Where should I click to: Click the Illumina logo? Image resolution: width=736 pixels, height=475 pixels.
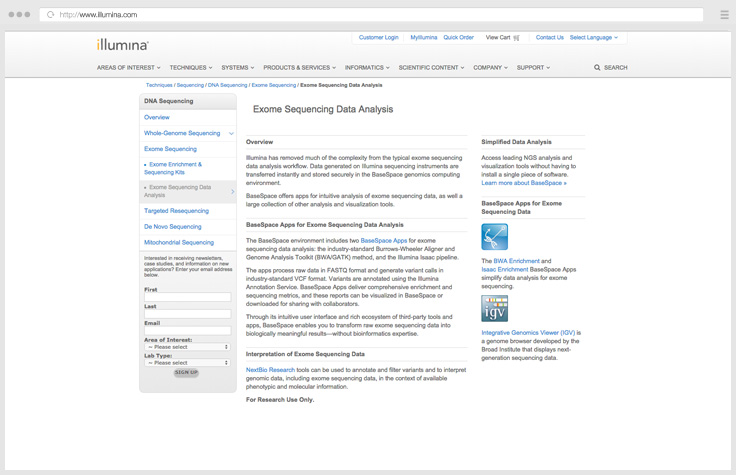tap(123, 45)
